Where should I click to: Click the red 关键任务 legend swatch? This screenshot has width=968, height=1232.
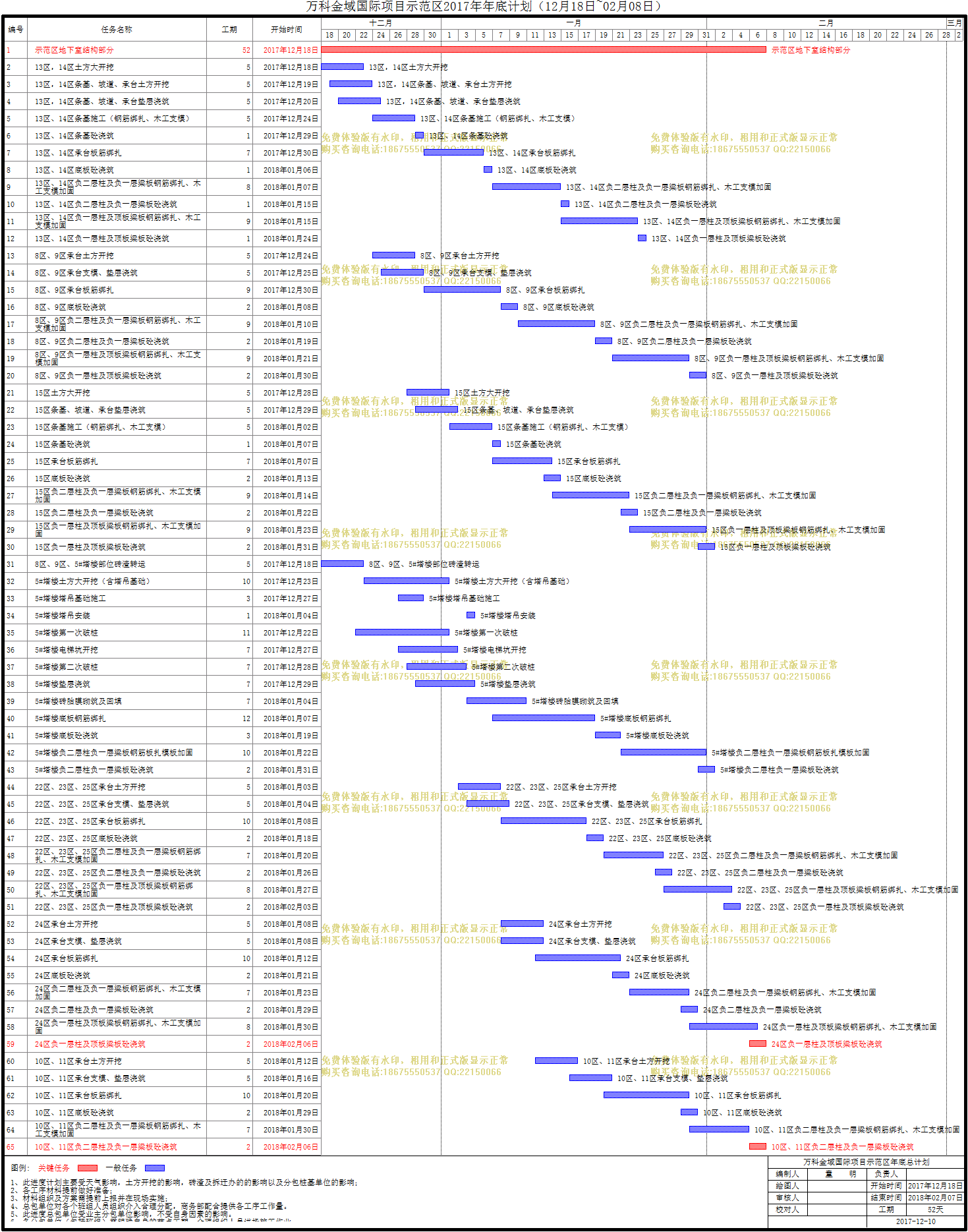tap(87, 1168)
